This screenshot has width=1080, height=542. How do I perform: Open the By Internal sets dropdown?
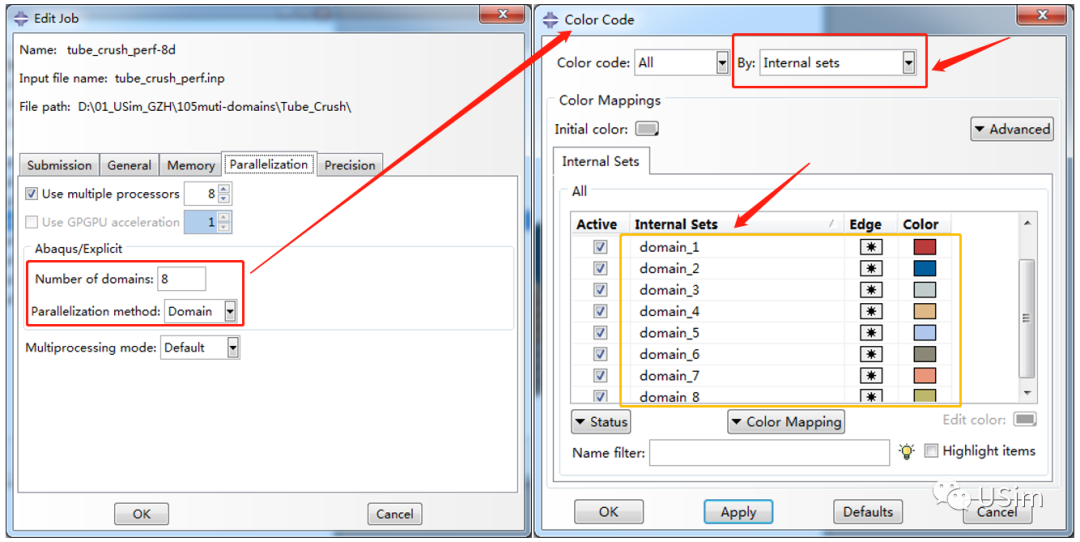(908, 63)
